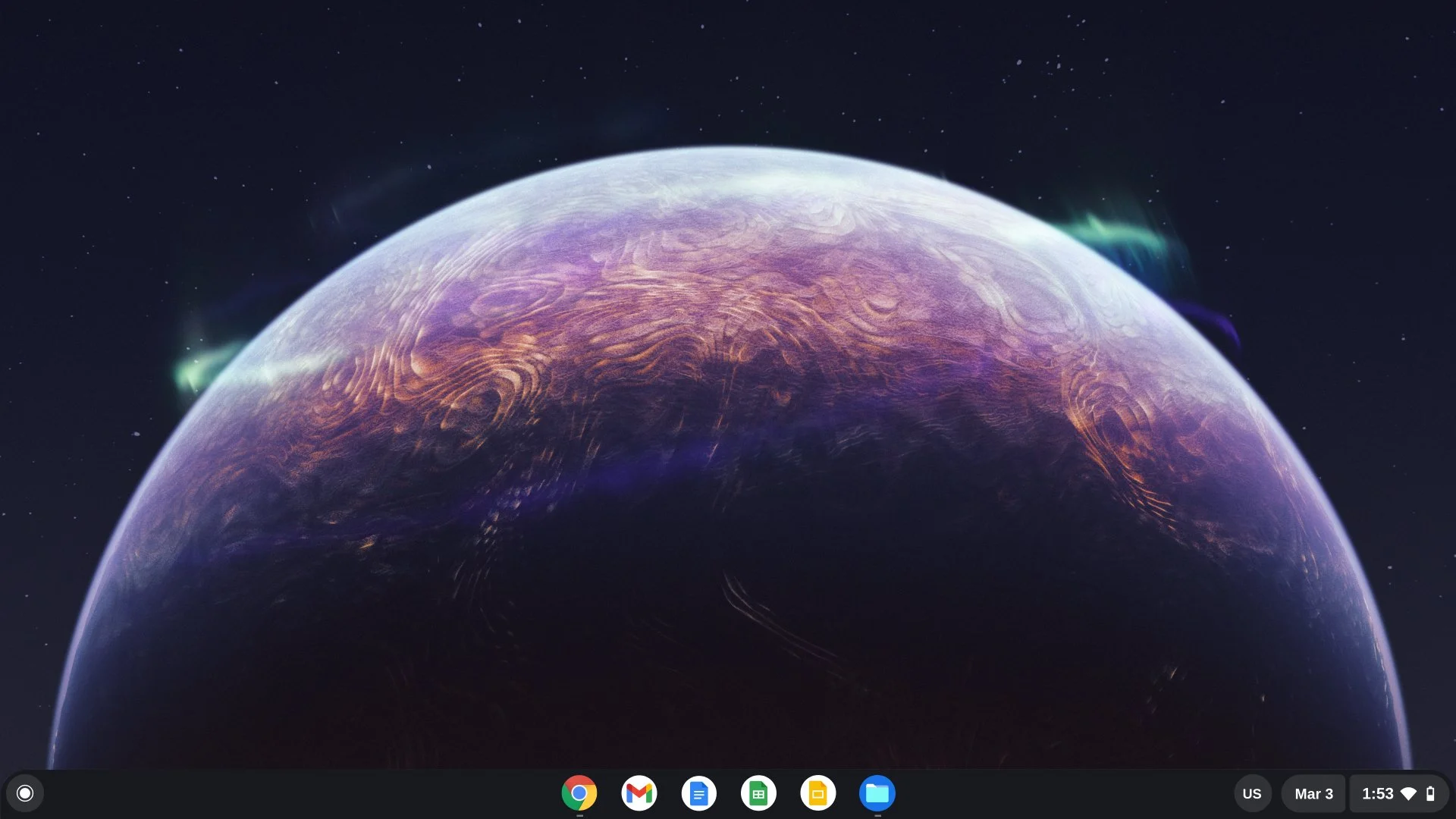This screenshot has width=1456, height=819.
Task: Open the Chrome browser from the shelf
Action: coord(579,793)
